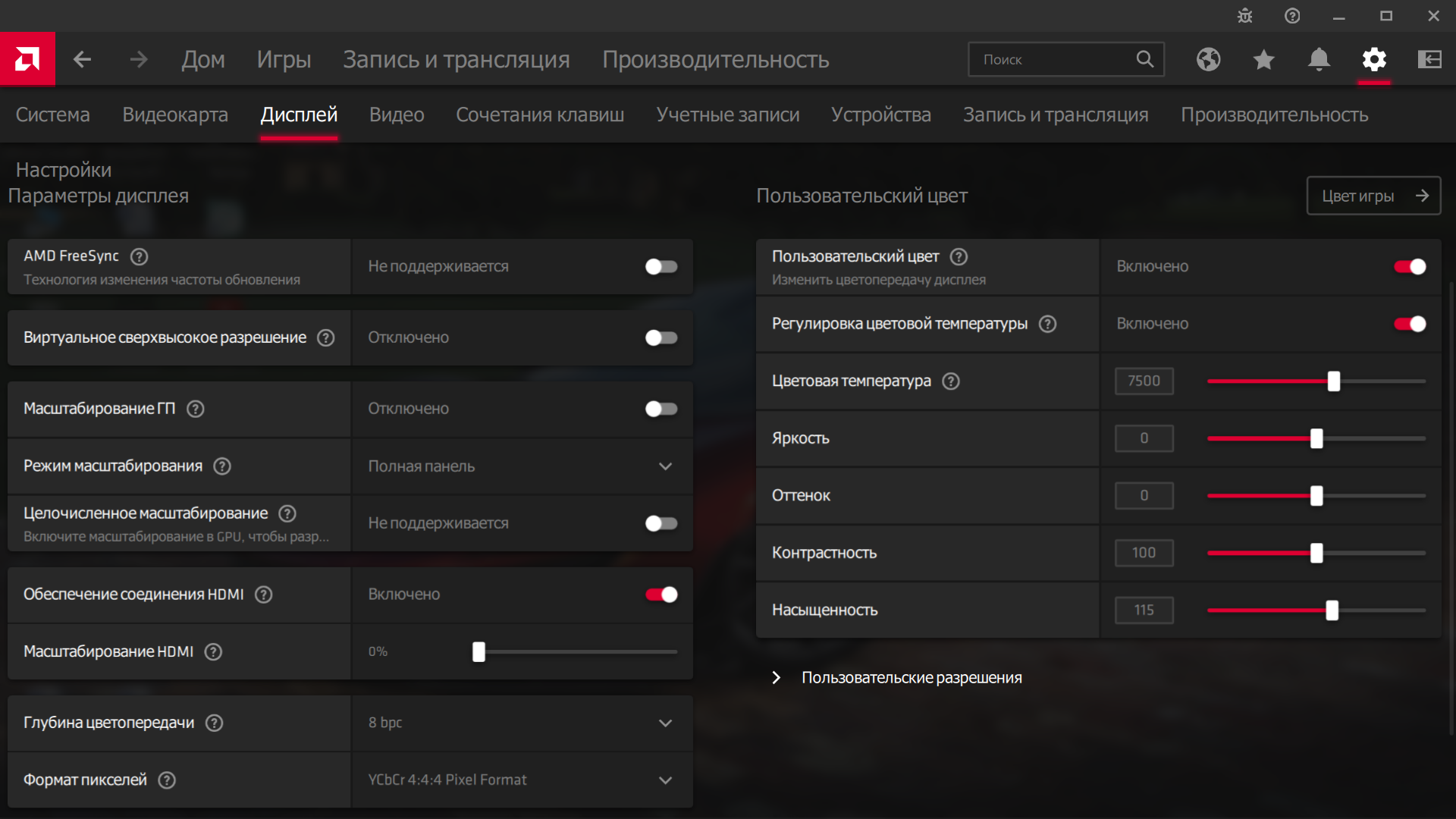Image resolution: width=1456 pixels, height=819 pixels.
Task: Click the Цвет игры button
Action: (1373, 196)
